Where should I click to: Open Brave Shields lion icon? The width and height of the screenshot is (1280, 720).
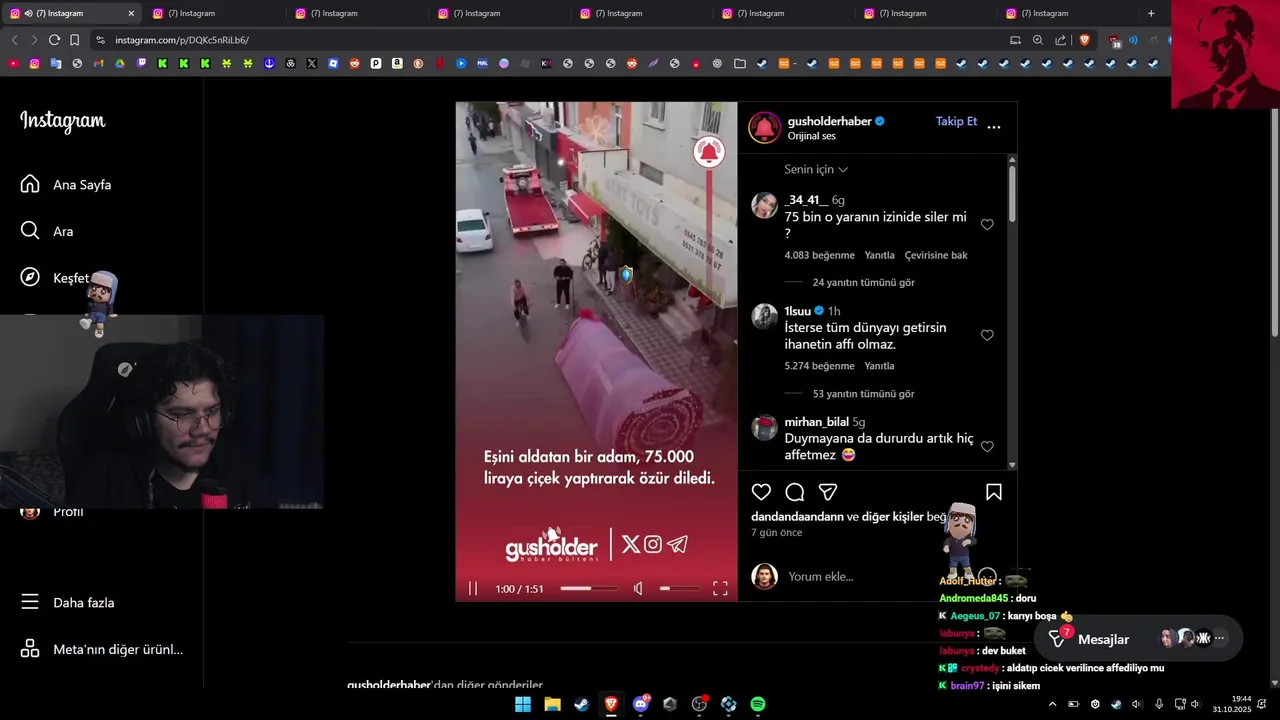click(x=1084, y=40)
